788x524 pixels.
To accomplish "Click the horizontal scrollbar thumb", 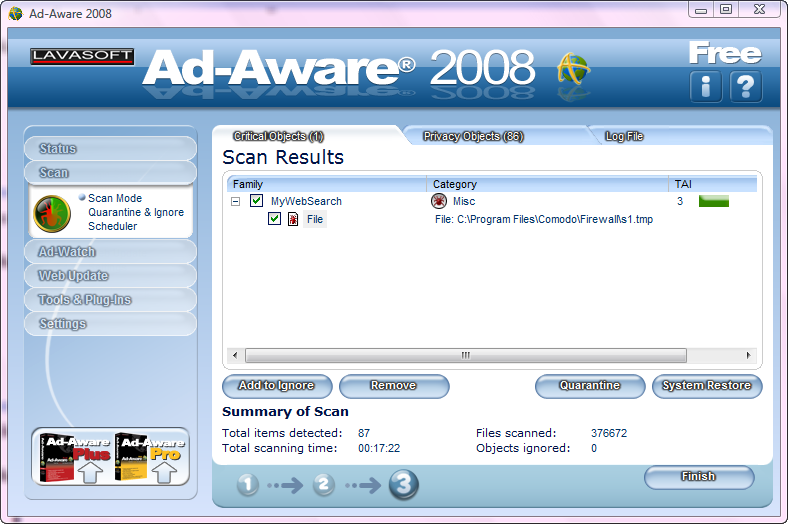I will (465, 355).
